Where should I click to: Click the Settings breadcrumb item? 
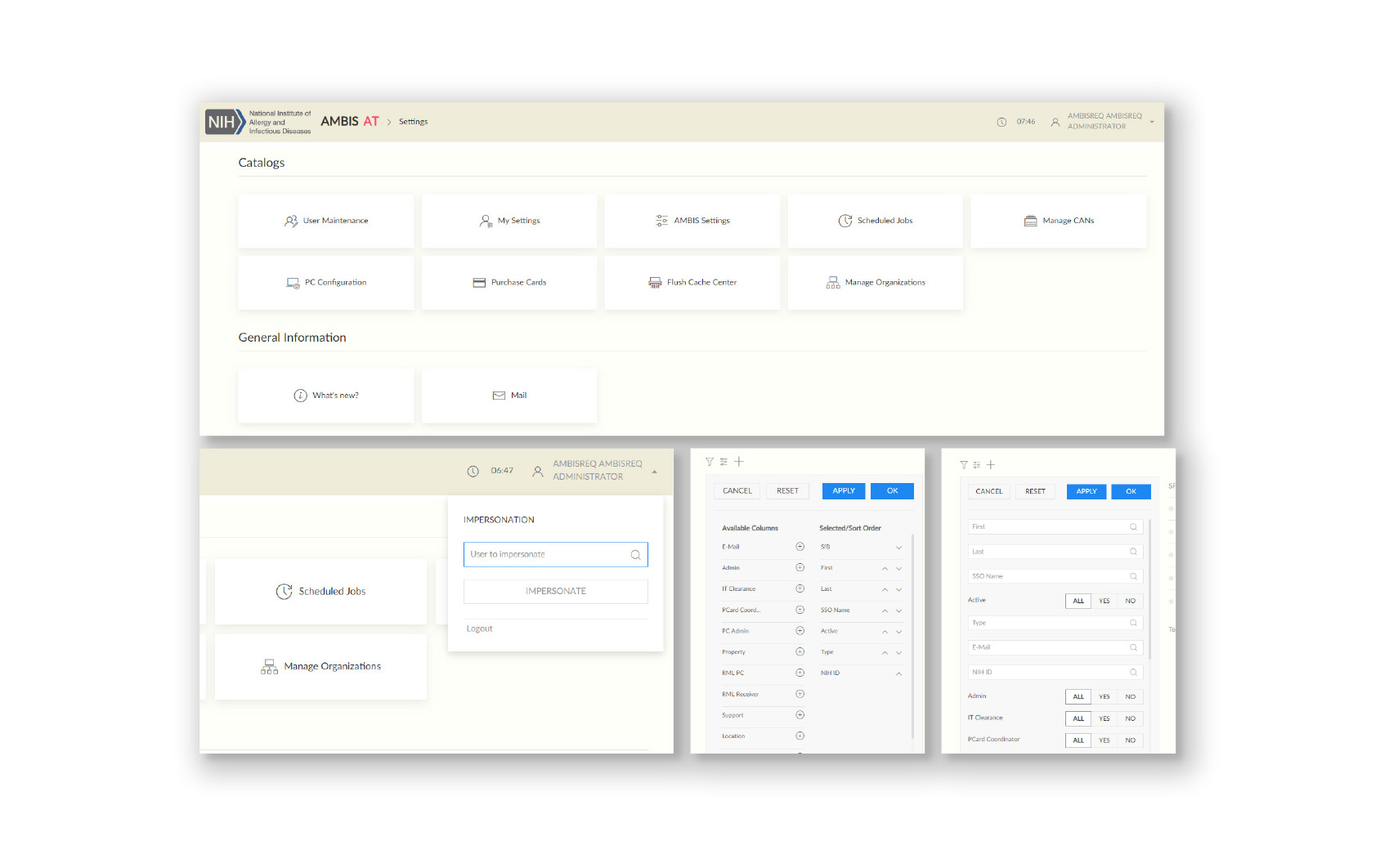click(413, 122)
